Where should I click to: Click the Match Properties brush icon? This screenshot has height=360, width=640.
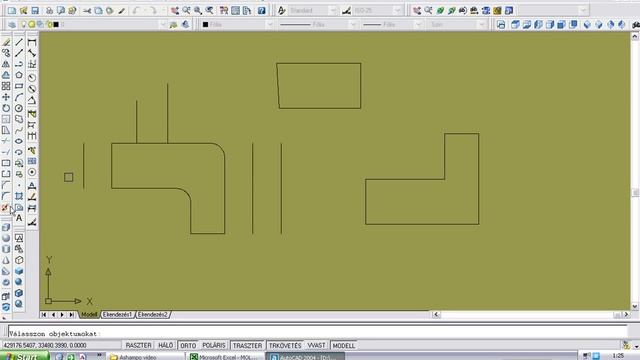[121, 11]
